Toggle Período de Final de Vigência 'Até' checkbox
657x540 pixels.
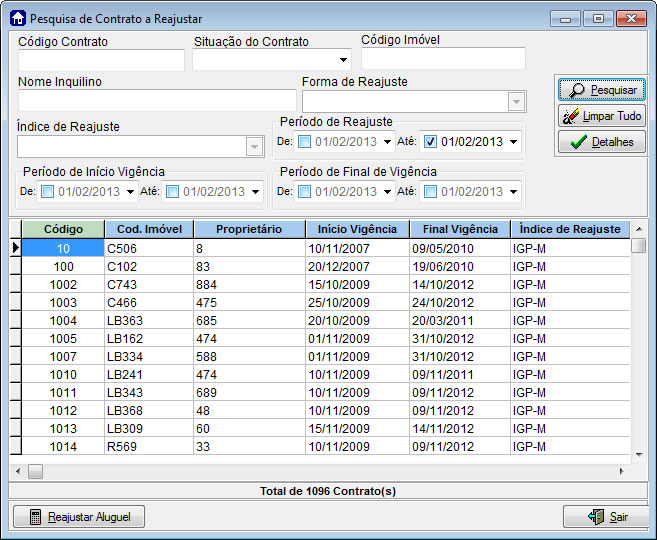tap(430, 191)
